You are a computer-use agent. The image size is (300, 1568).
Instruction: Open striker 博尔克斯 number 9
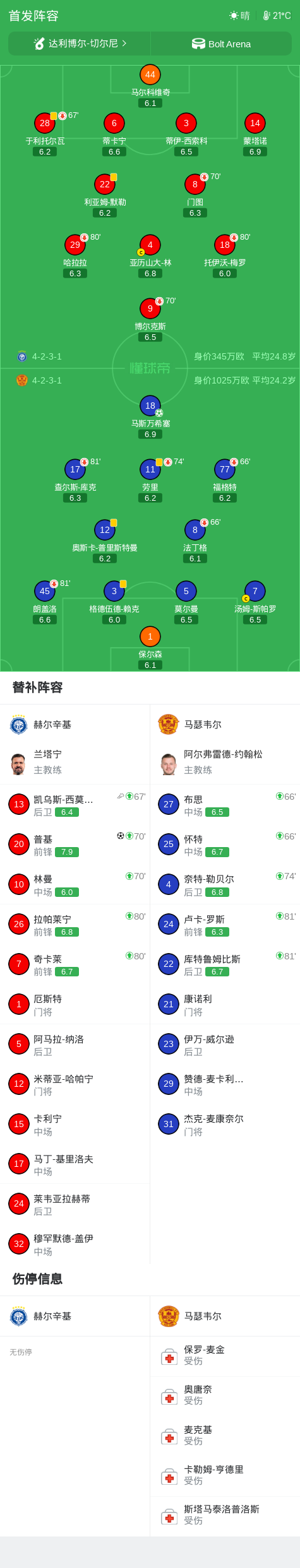[150, 308]
